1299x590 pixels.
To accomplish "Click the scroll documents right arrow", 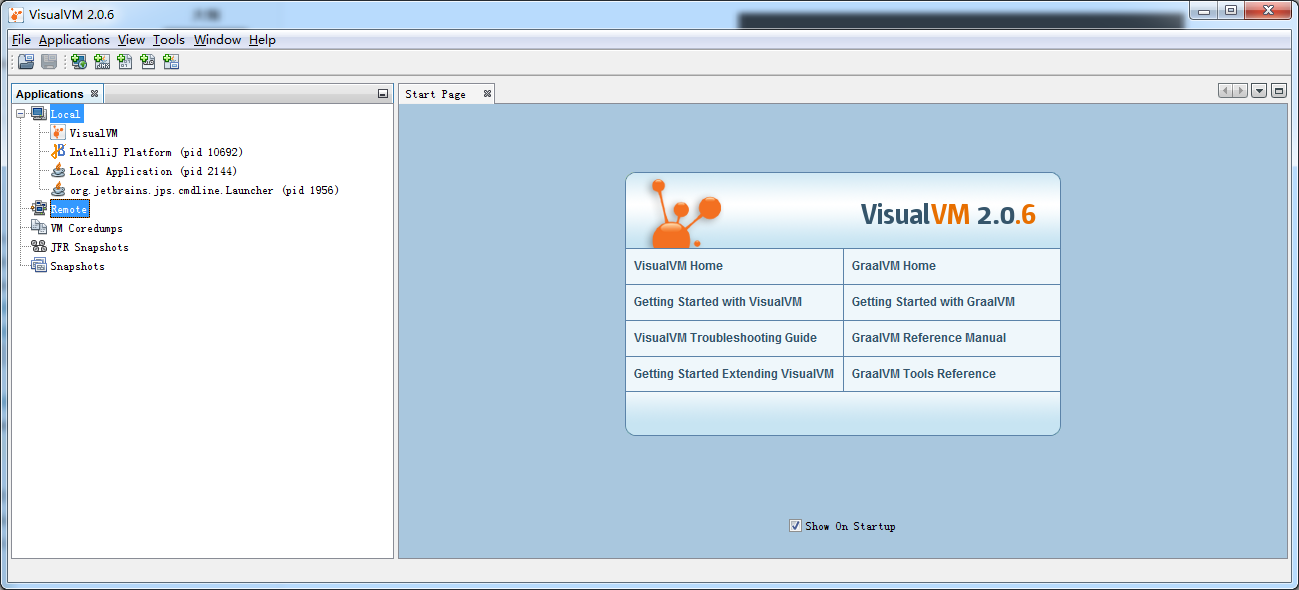I will pyautogui.click(x=1240, y=91).
